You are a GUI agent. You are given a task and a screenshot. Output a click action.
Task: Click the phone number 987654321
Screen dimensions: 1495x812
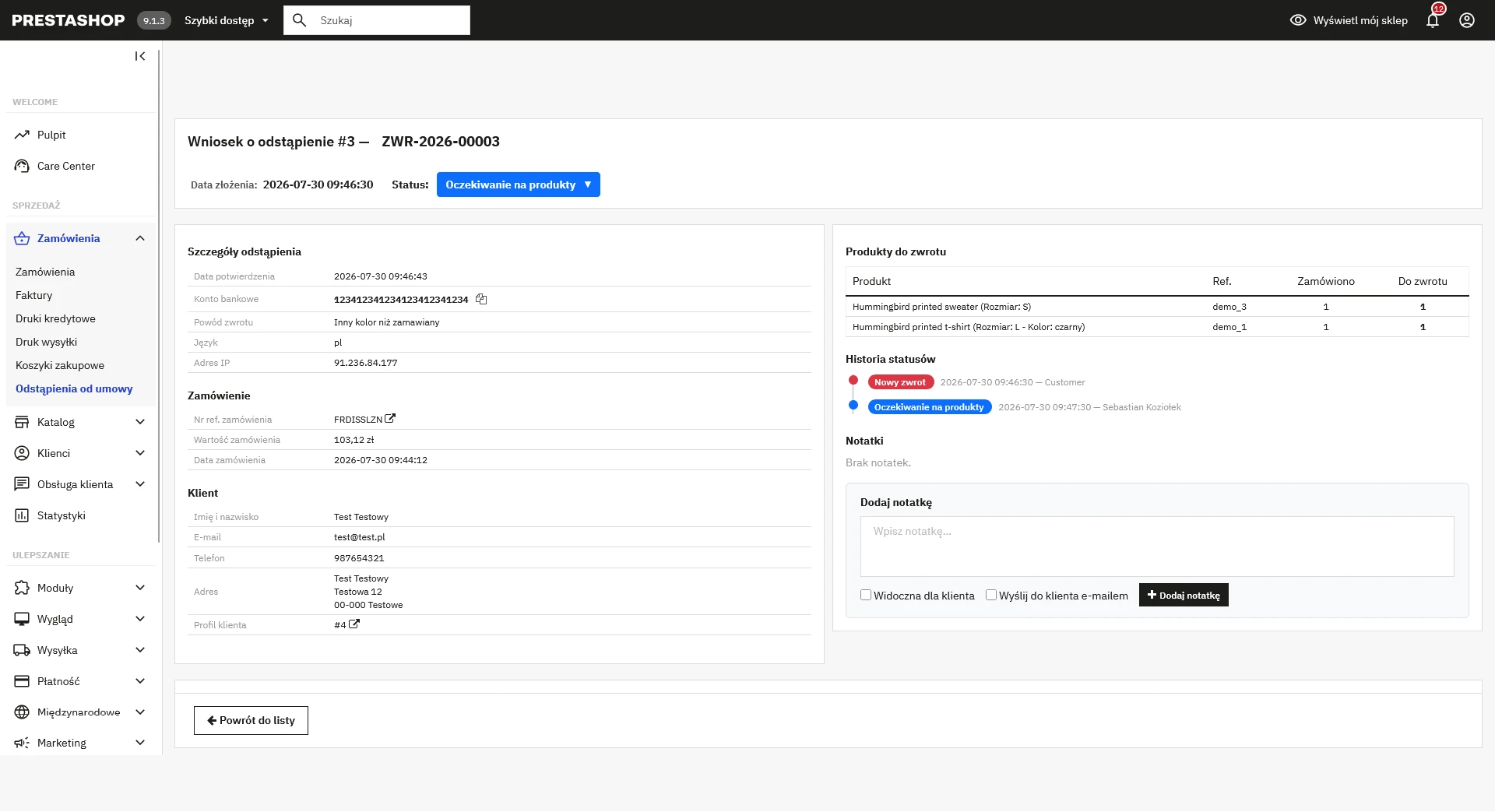coord(359,558)
